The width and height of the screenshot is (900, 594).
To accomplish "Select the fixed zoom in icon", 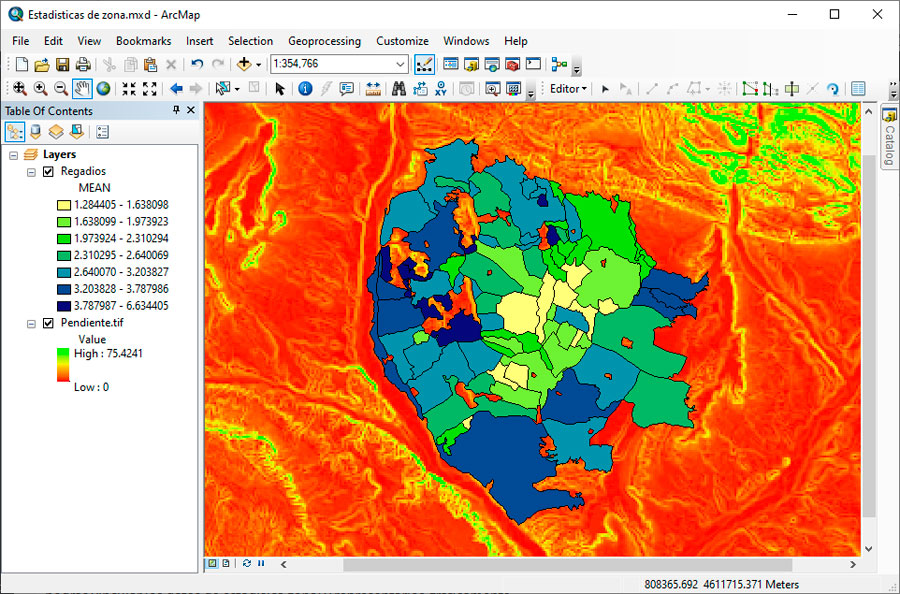I will [129, 88].
